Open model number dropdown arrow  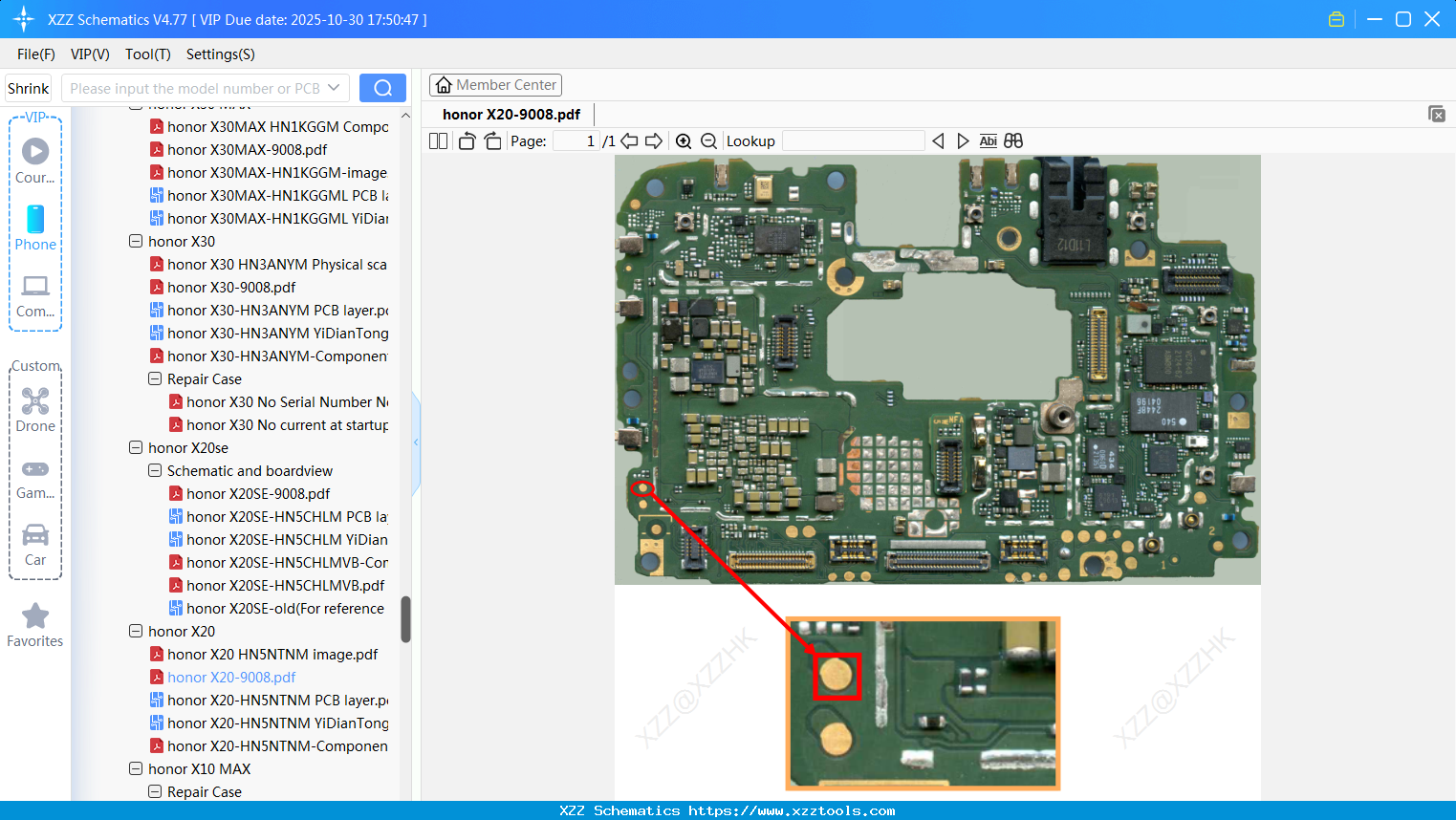click(x=334, y=88)
